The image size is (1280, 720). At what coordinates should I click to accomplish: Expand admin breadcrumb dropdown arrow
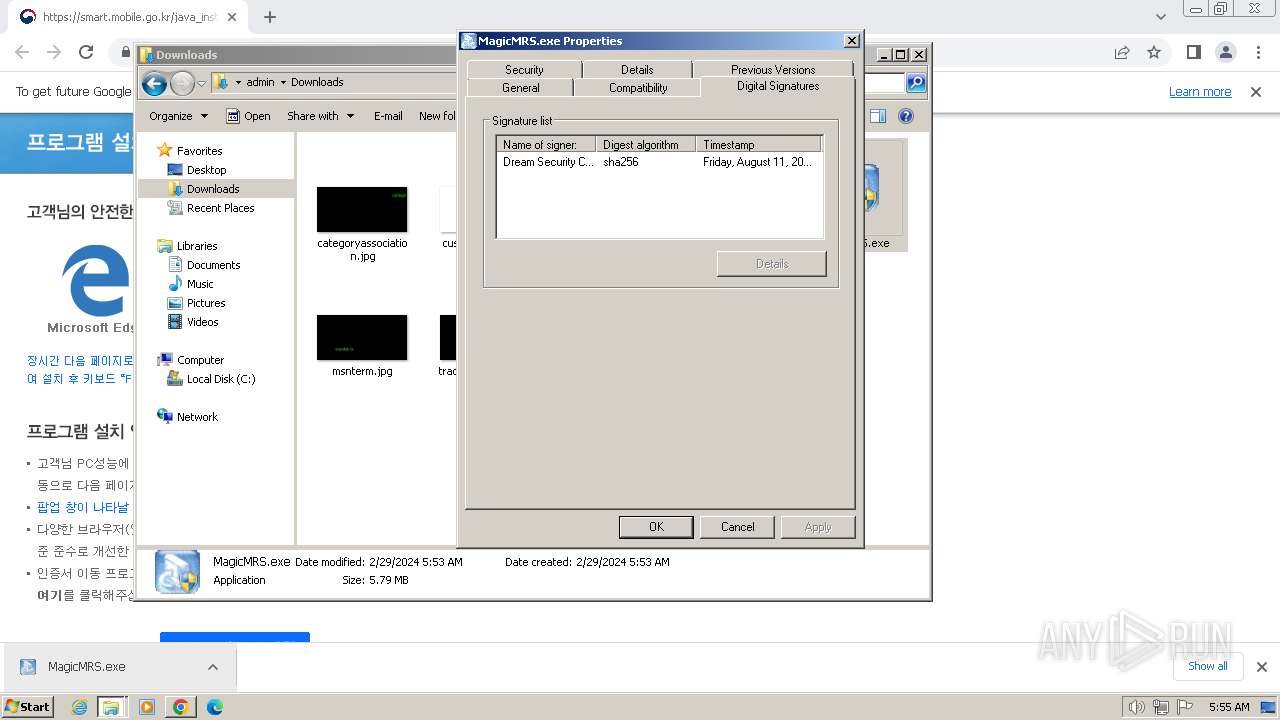[283, 82]
